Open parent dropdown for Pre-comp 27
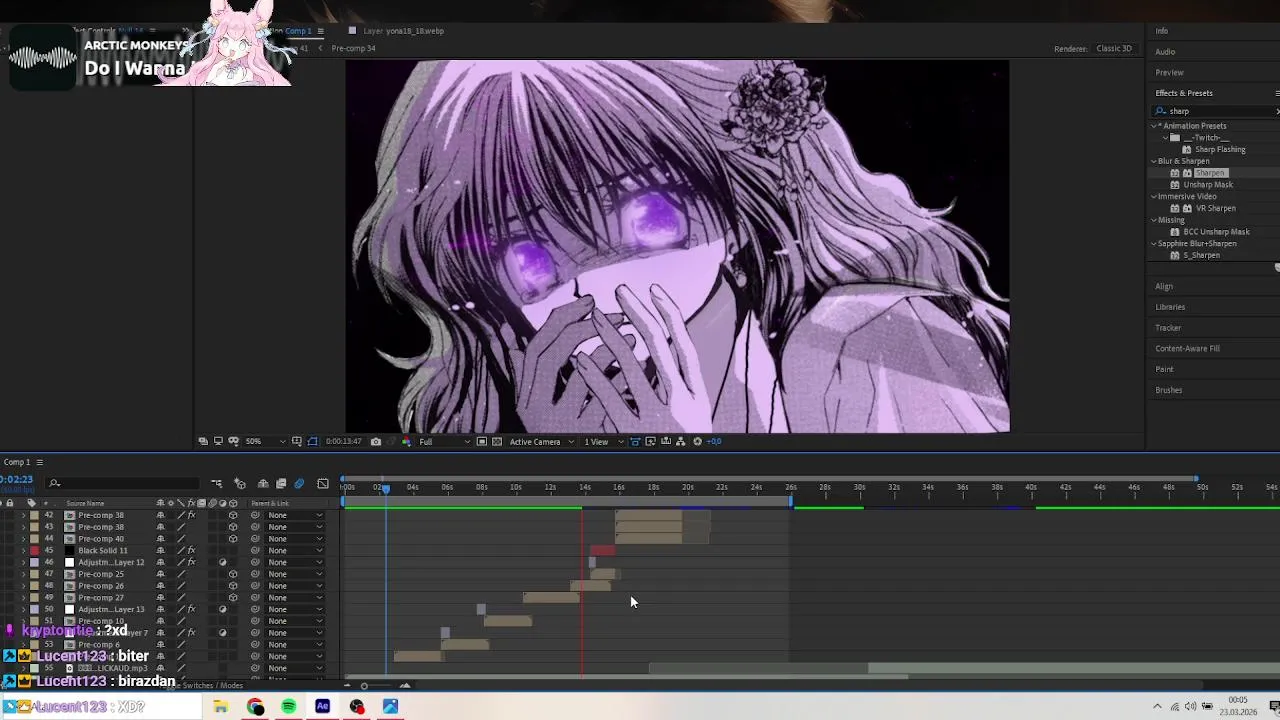Screen dimensions: 1280x720 [295, 597]
